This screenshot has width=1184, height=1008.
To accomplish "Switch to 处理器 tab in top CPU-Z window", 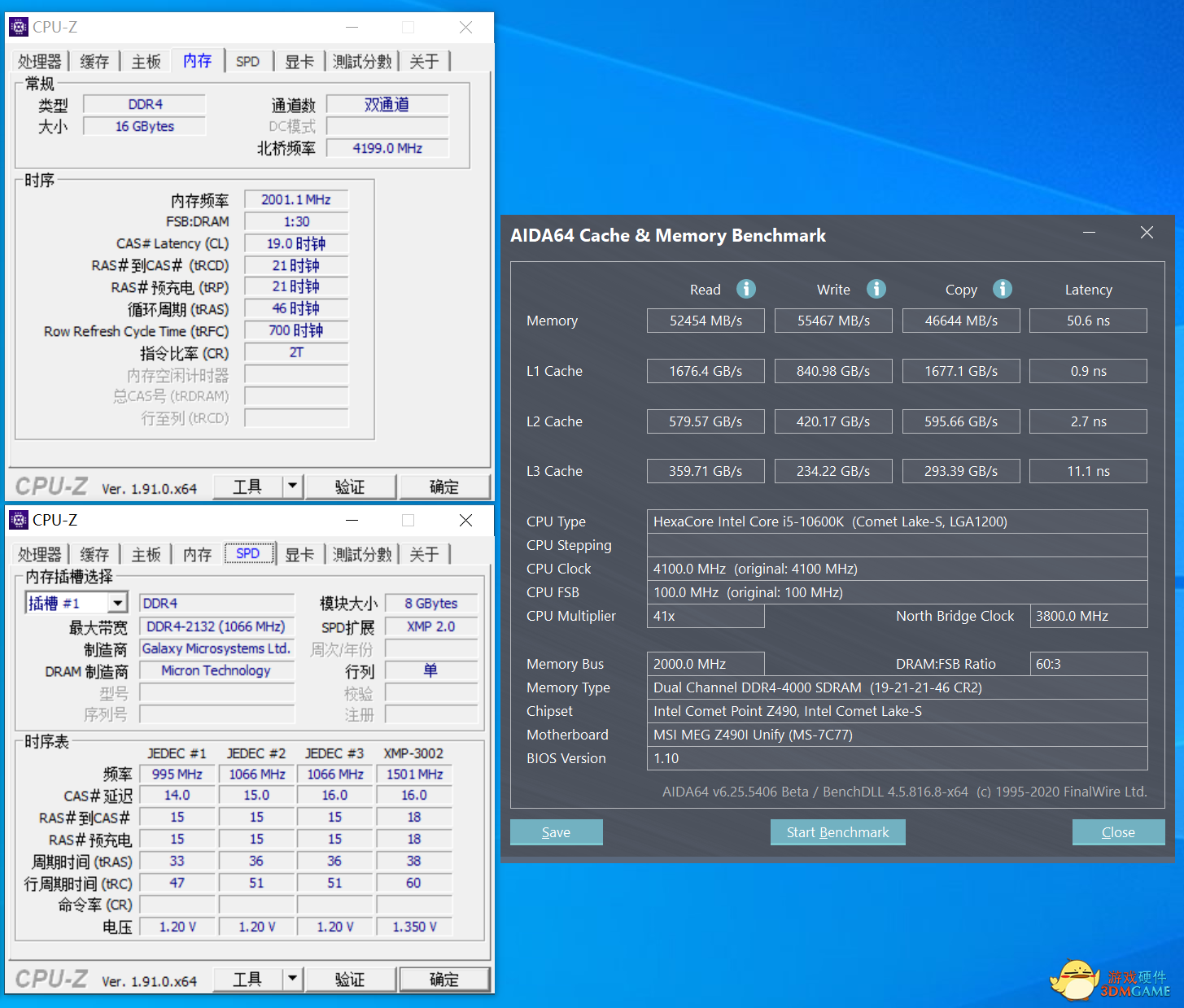I will pos(40,62).
